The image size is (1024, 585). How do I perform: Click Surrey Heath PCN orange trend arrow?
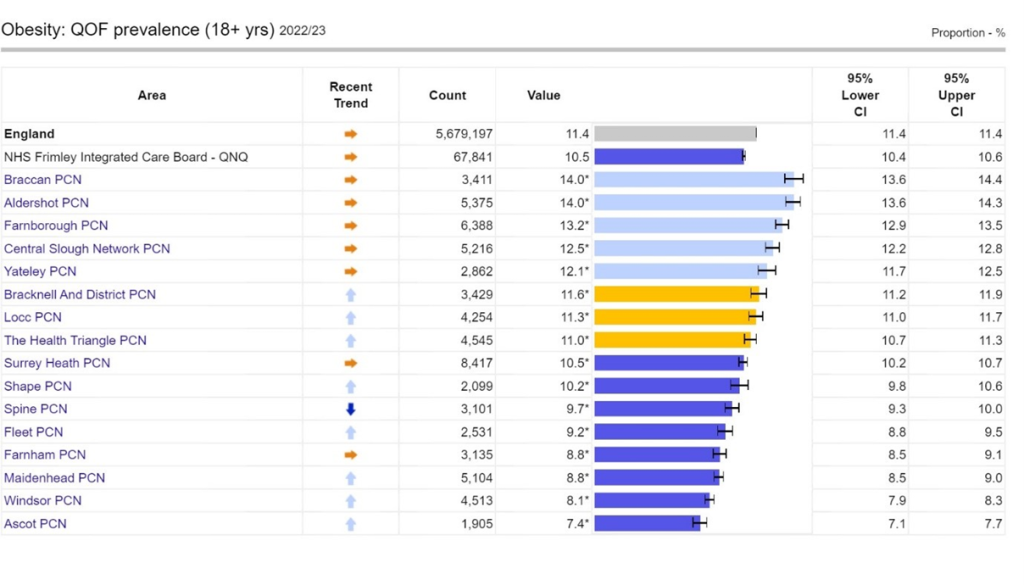pos(351,363)
